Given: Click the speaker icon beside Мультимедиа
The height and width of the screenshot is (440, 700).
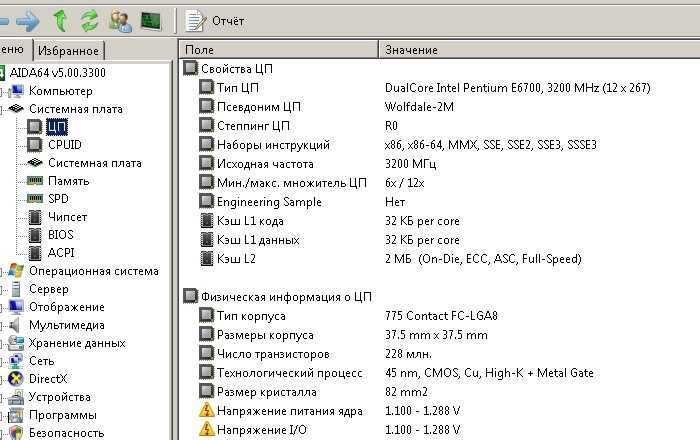Looking at the screenshot, I should [x=15, y=325].
